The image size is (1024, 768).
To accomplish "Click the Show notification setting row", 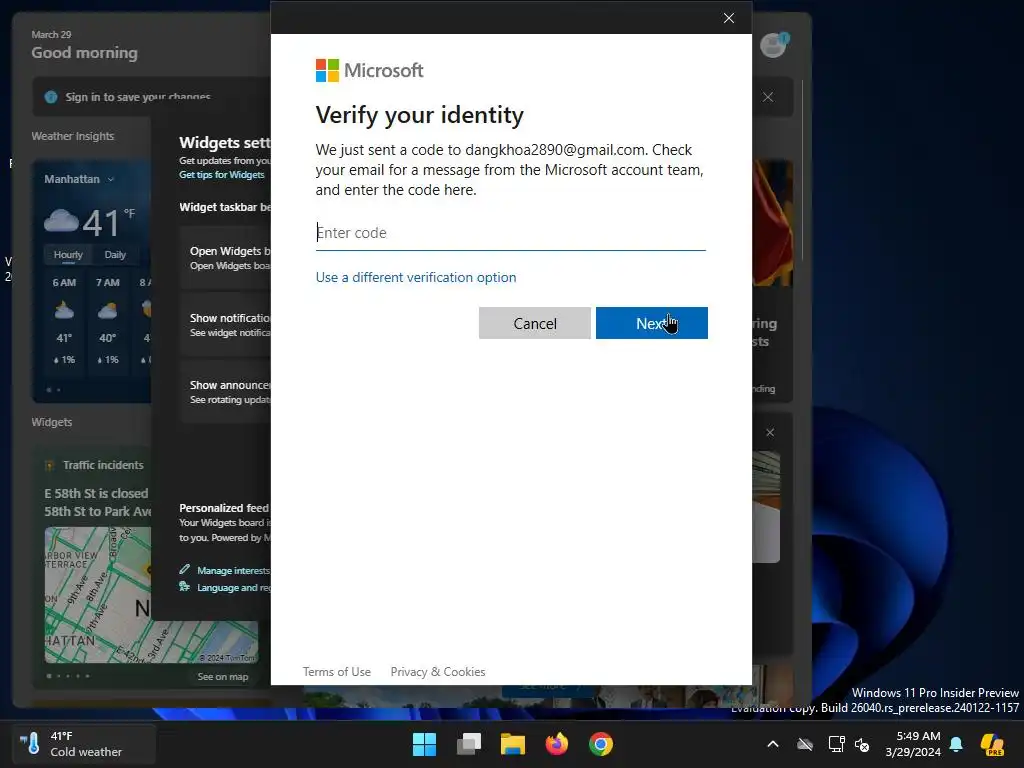I will tap(225, 325).
